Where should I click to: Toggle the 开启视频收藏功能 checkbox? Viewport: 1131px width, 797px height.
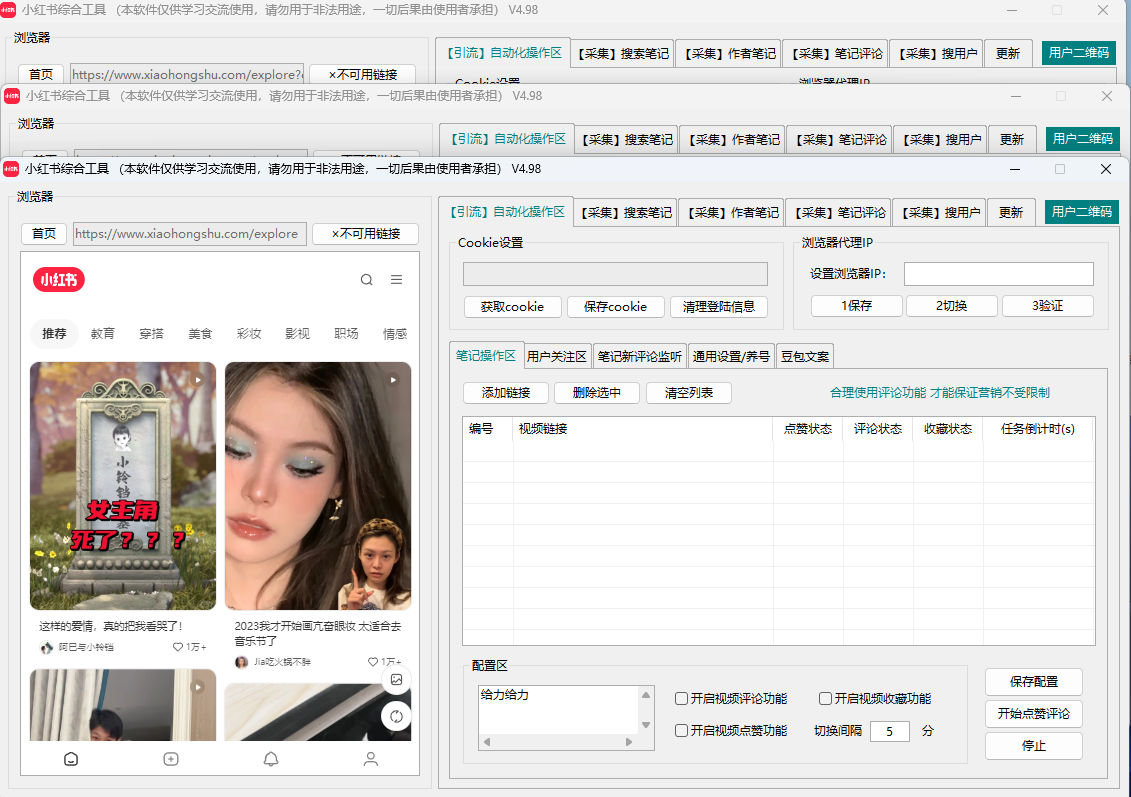(825, 699)
